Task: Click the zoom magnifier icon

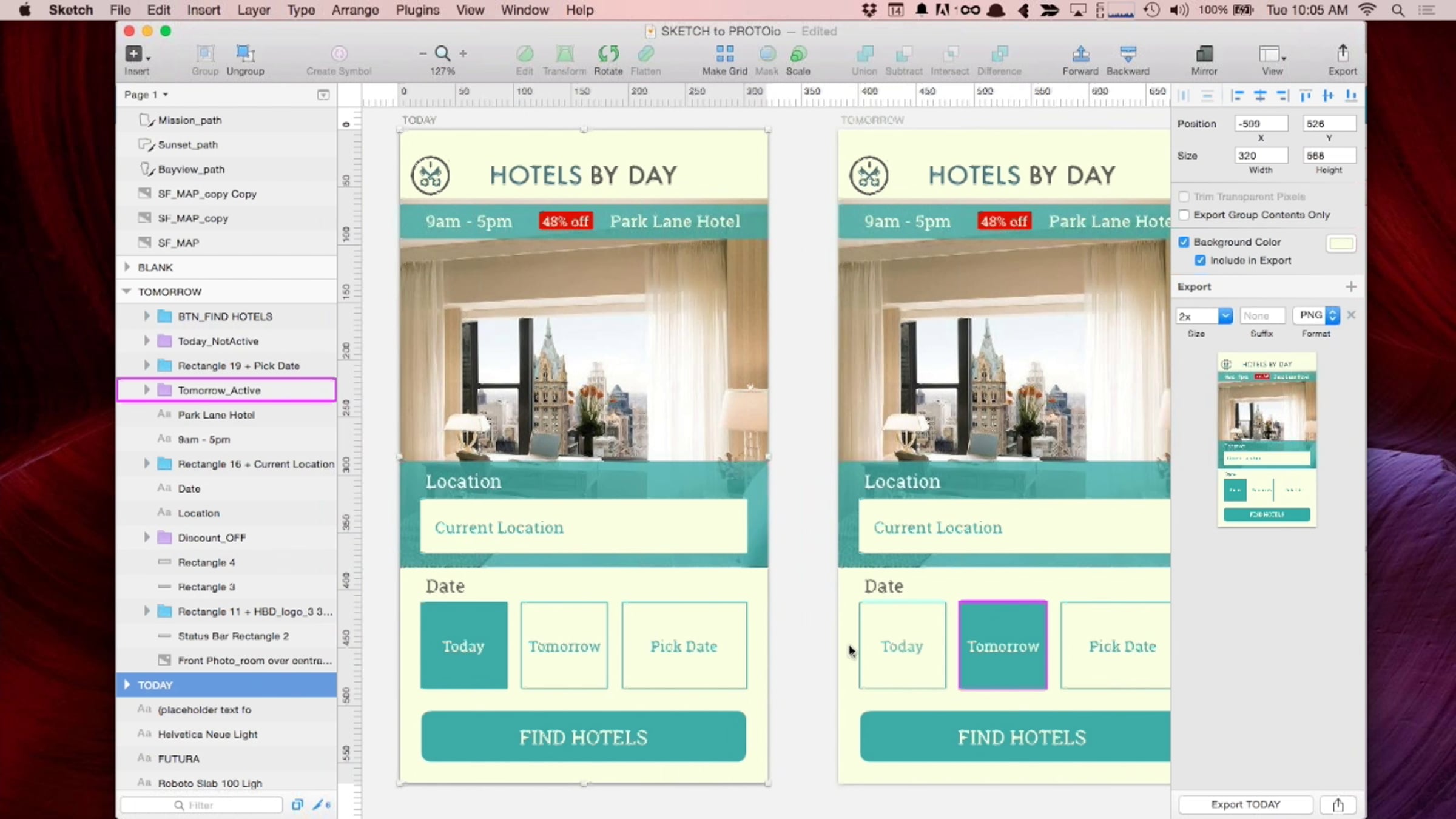Action: click(x=442, y=53)
